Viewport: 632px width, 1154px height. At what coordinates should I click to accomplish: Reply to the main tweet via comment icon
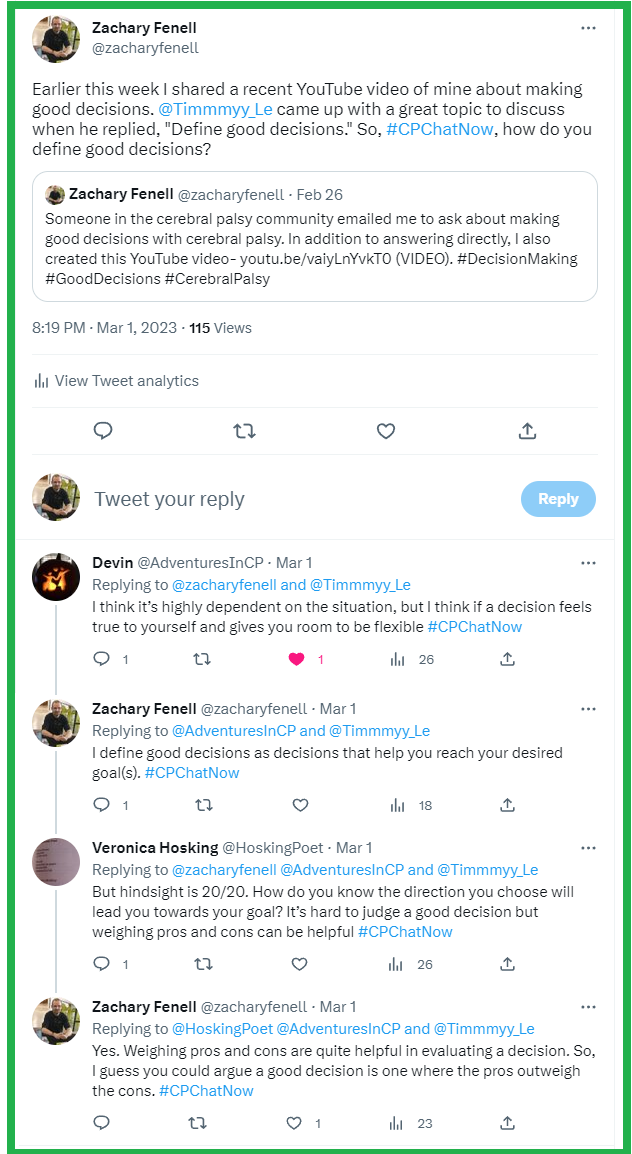click(x=103, y=431)
